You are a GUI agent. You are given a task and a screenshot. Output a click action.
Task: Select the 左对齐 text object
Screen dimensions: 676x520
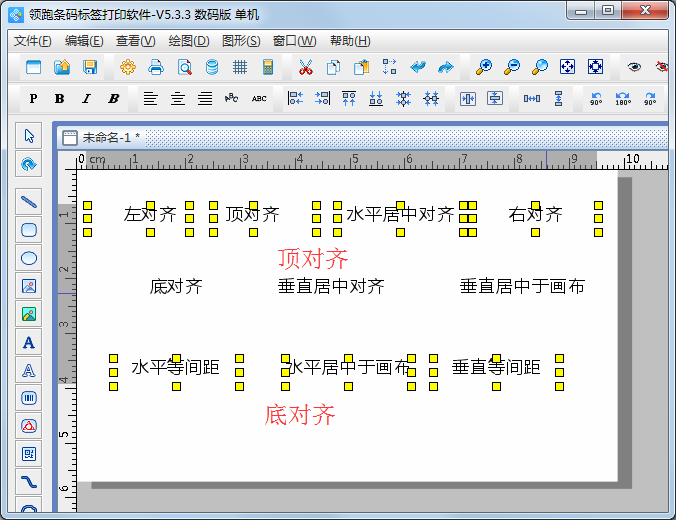[150, 214]
